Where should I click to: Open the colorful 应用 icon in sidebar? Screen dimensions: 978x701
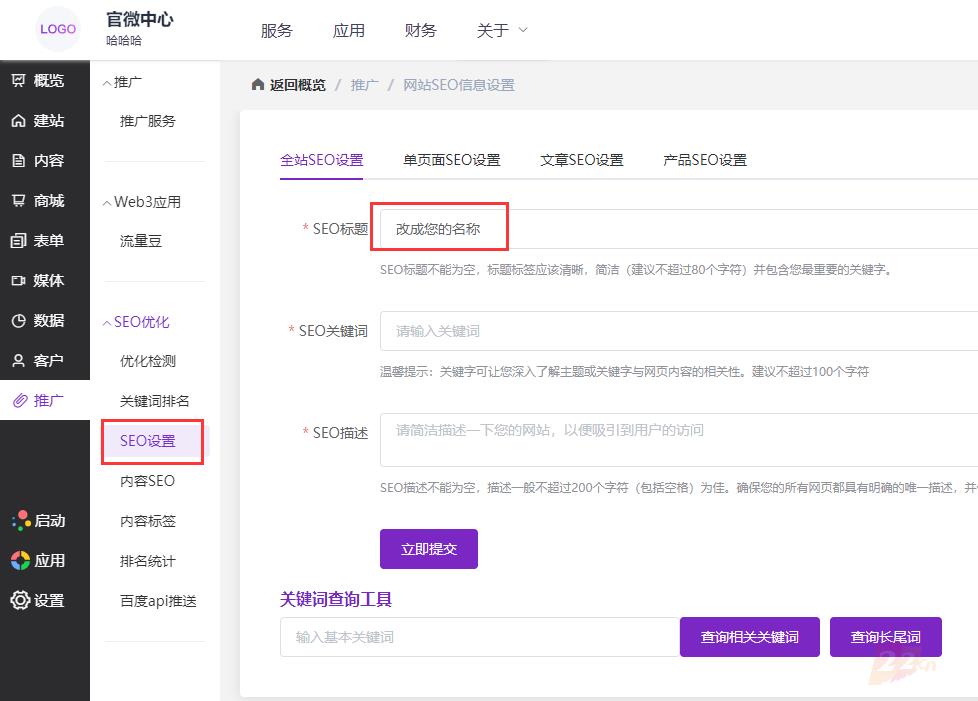click(20, 560)
